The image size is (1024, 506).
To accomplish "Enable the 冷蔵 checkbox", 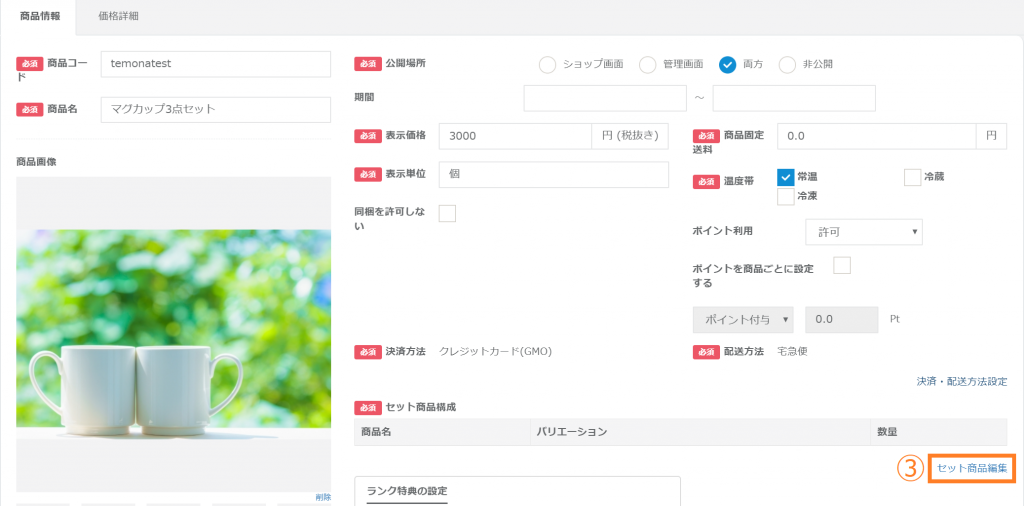I will (912, 177).
